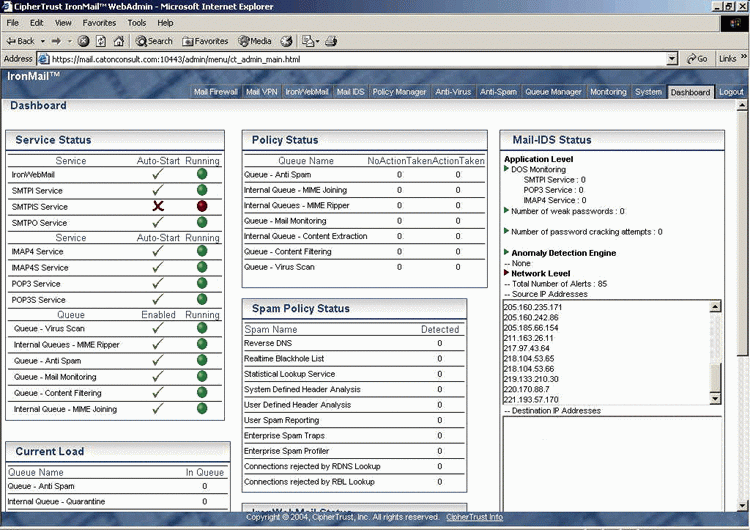This screenshot has height=530, width=750.
Task: Open Favorites panel from the toolbar
Action: tap(205, 41)
